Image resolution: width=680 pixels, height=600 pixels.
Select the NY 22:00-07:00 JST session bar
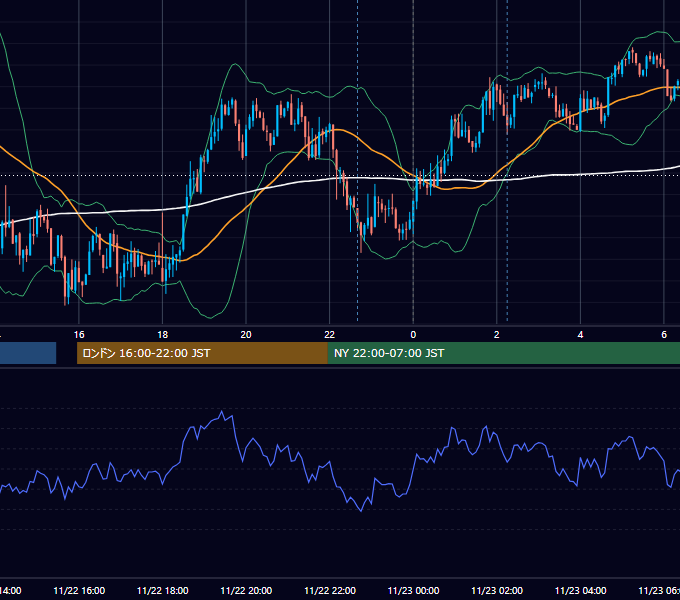503,353
